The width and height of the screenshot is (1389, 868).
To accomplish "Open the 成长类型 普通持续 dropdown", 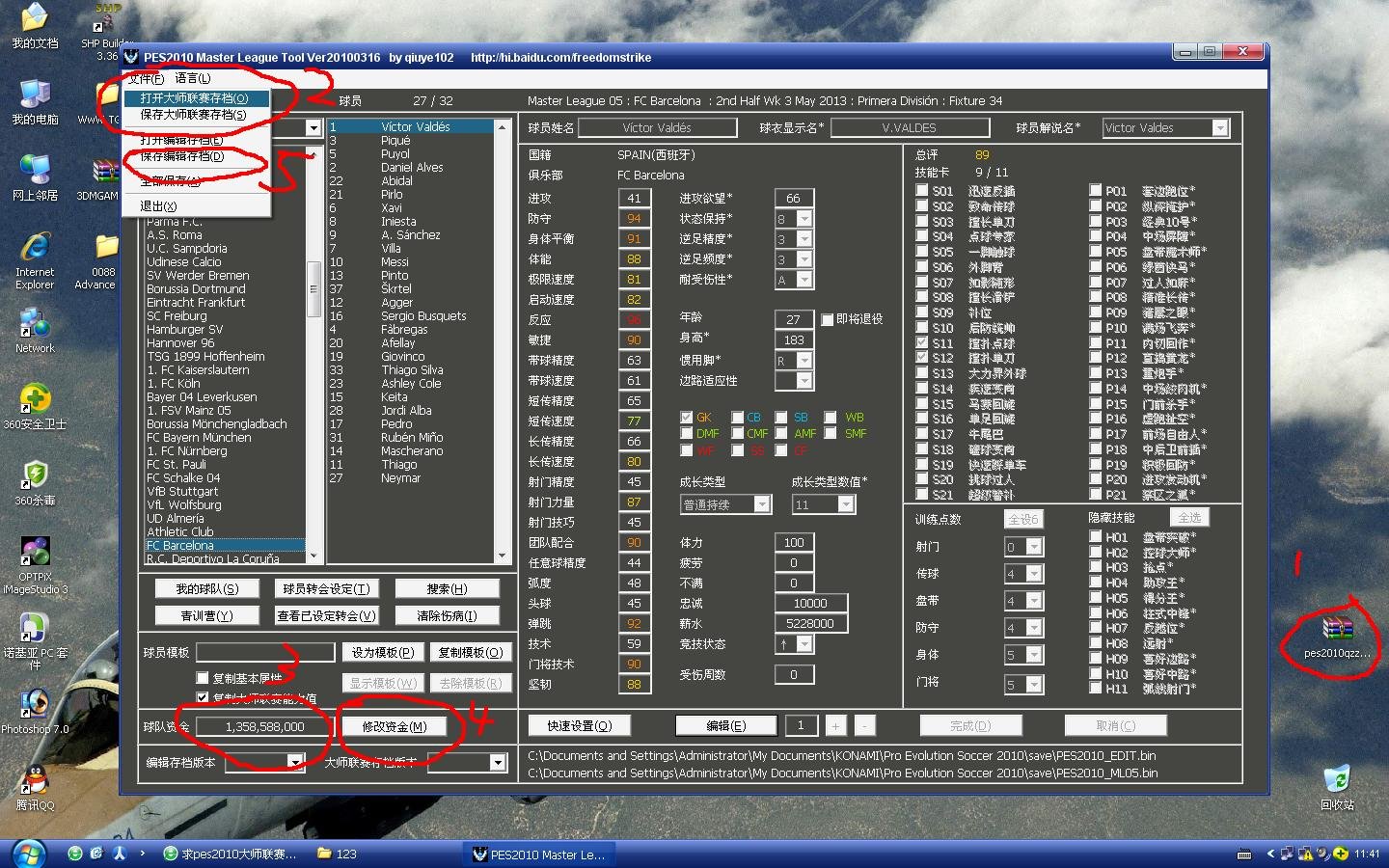I will pyautogui.click(x=761, y=504).
